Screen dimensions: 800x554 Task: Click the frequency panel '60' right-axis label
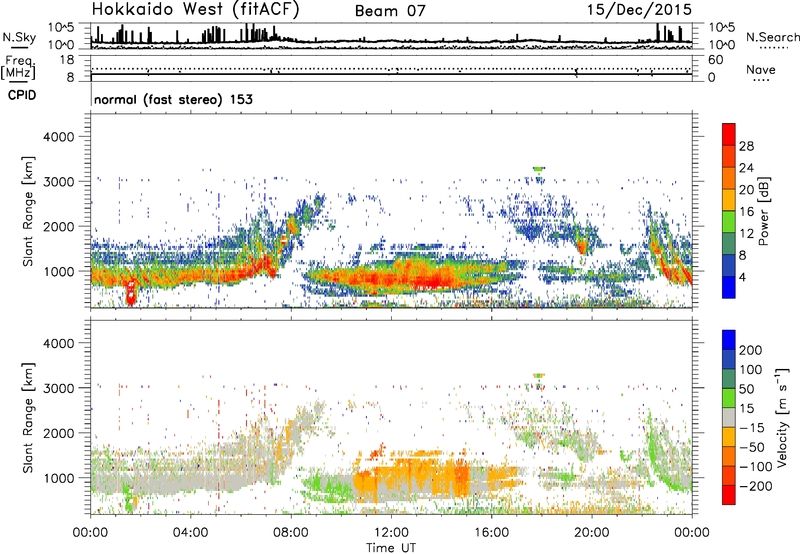716,60
